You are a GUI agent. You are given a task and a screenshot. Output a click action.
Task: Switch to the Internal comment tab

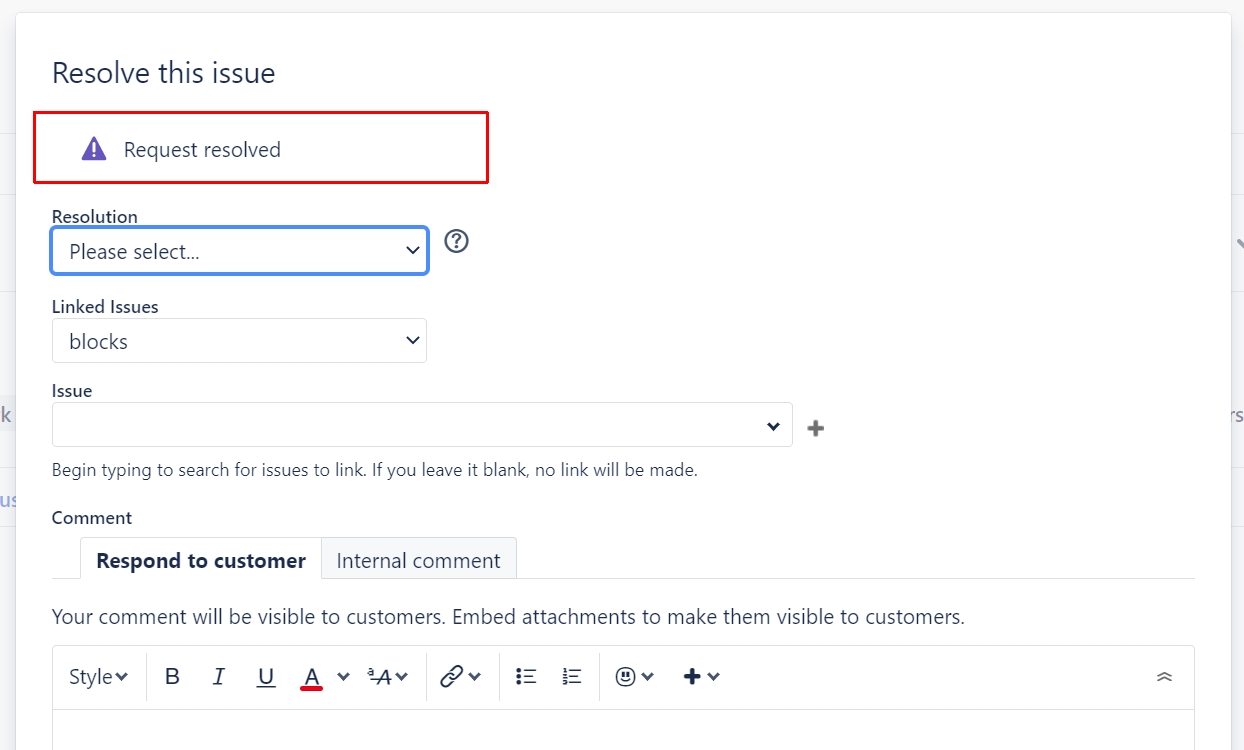418,560
